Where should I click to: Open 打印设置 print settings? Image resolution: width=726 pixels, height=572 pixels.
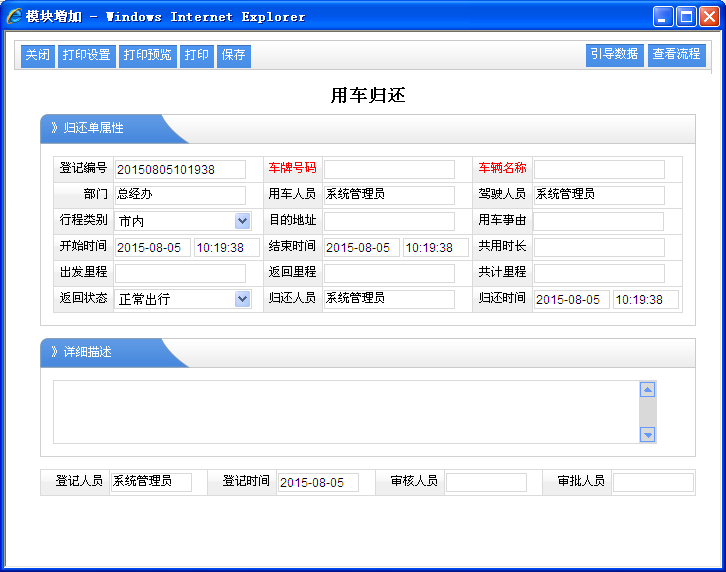pyautogui.click(x=86, y=56)
